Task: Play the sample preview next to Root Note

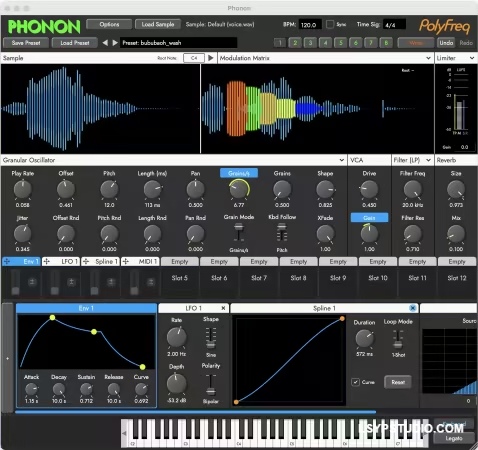Action: click(211, 58)
